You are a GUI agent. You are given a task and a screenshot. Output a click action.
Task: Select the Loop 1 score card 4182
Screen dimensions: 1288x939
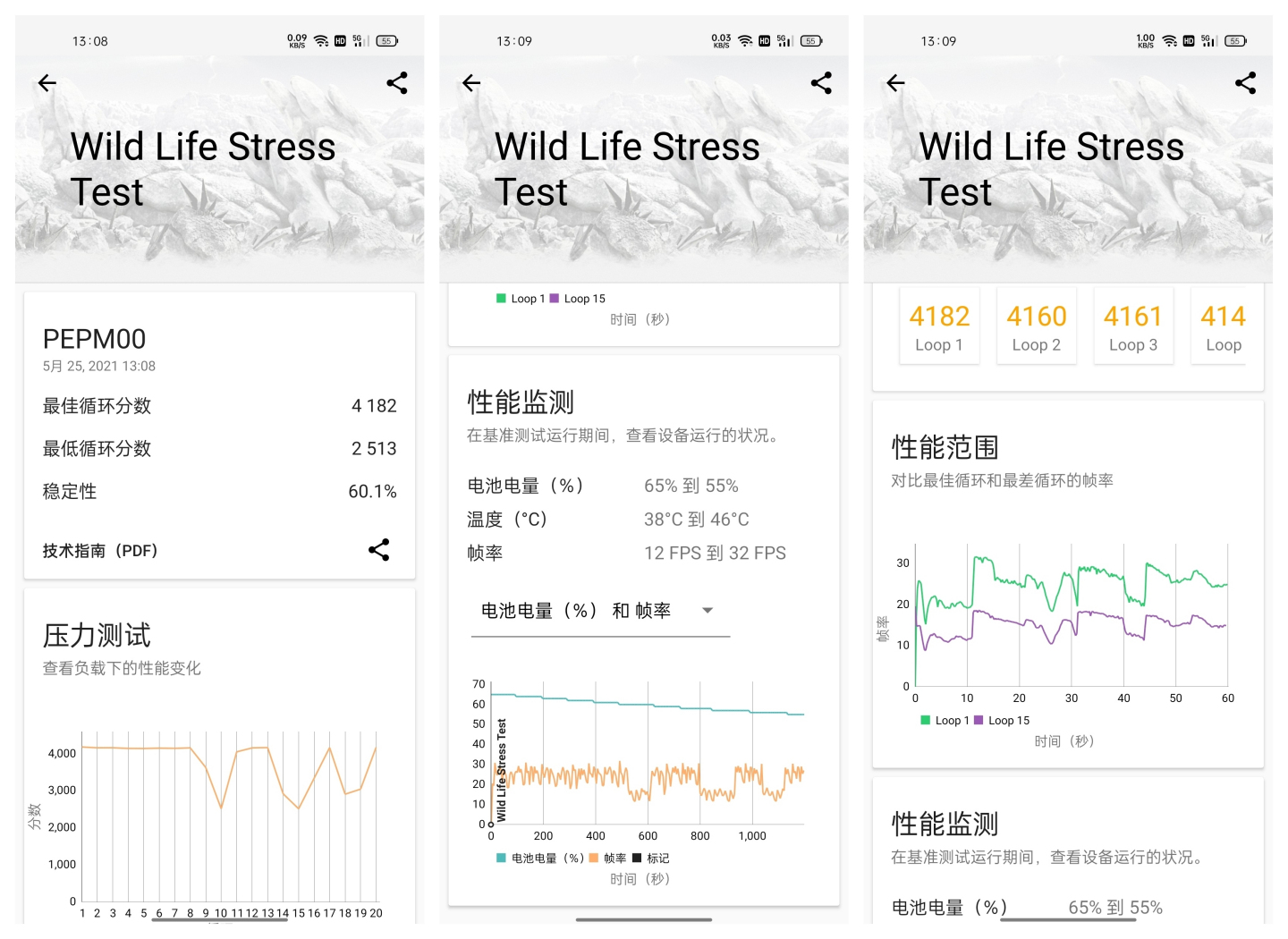(939, 327)
